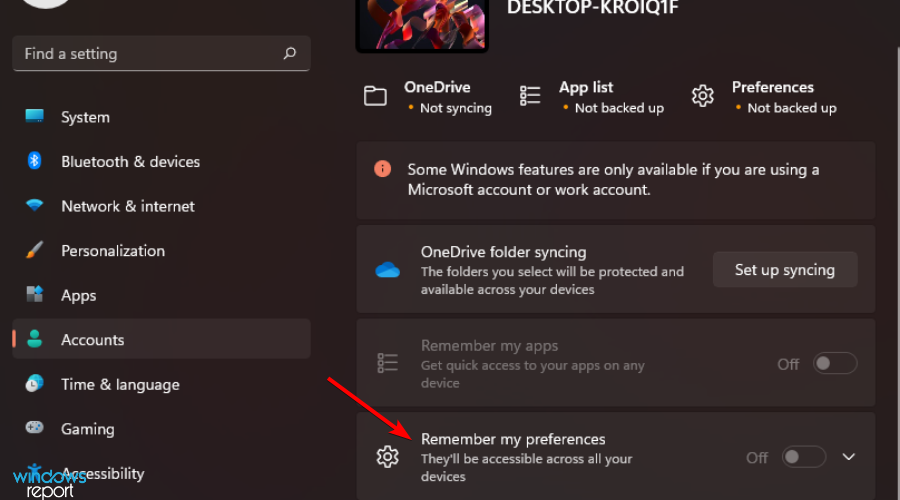
Task: Open the Accessibility settings category
Action: (102, 473)
